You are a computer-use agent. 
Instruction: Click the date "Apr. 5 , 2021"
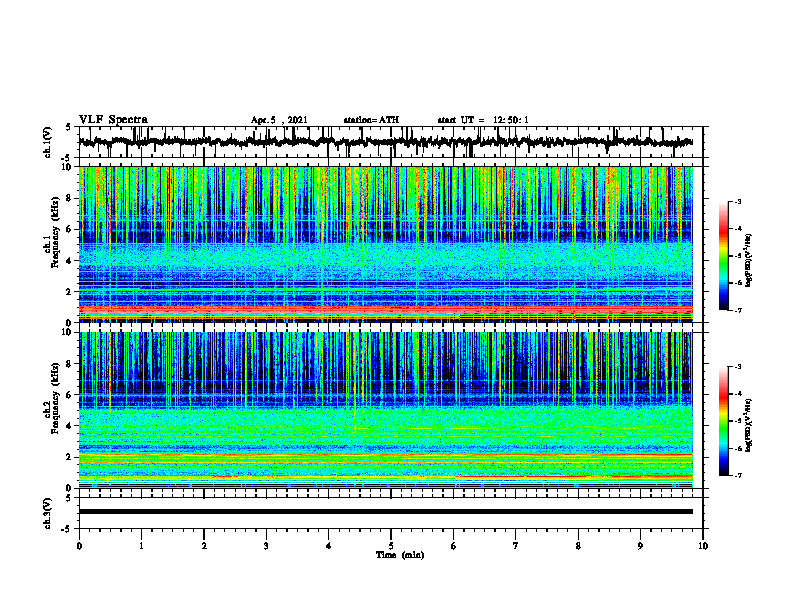coord(279,120)
